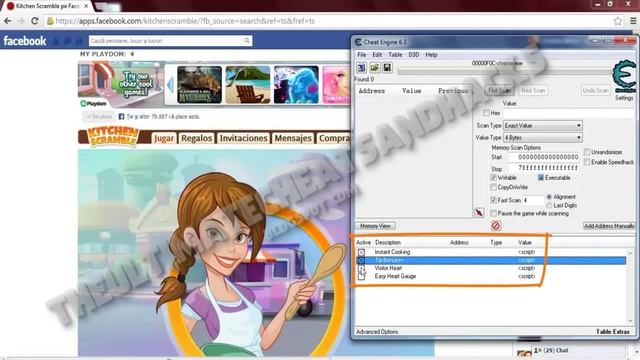The width and height of the screenshot is (640, 360).
Task: Click the Stop address field
Action: 544,168
